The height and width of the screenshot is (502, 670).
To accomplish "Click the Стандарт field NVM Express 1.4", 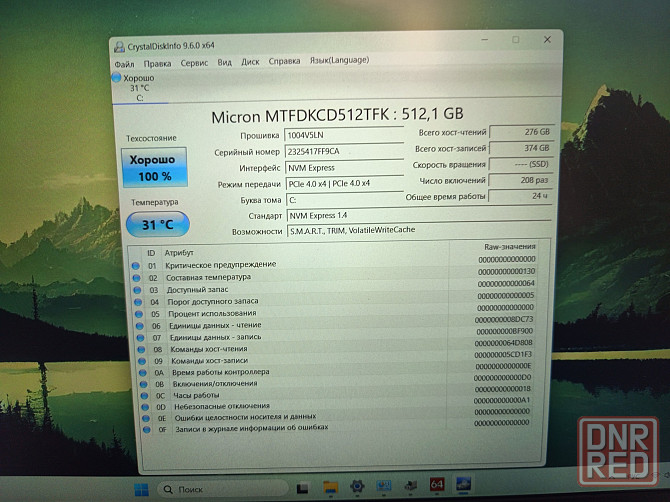I will [419, 215].
